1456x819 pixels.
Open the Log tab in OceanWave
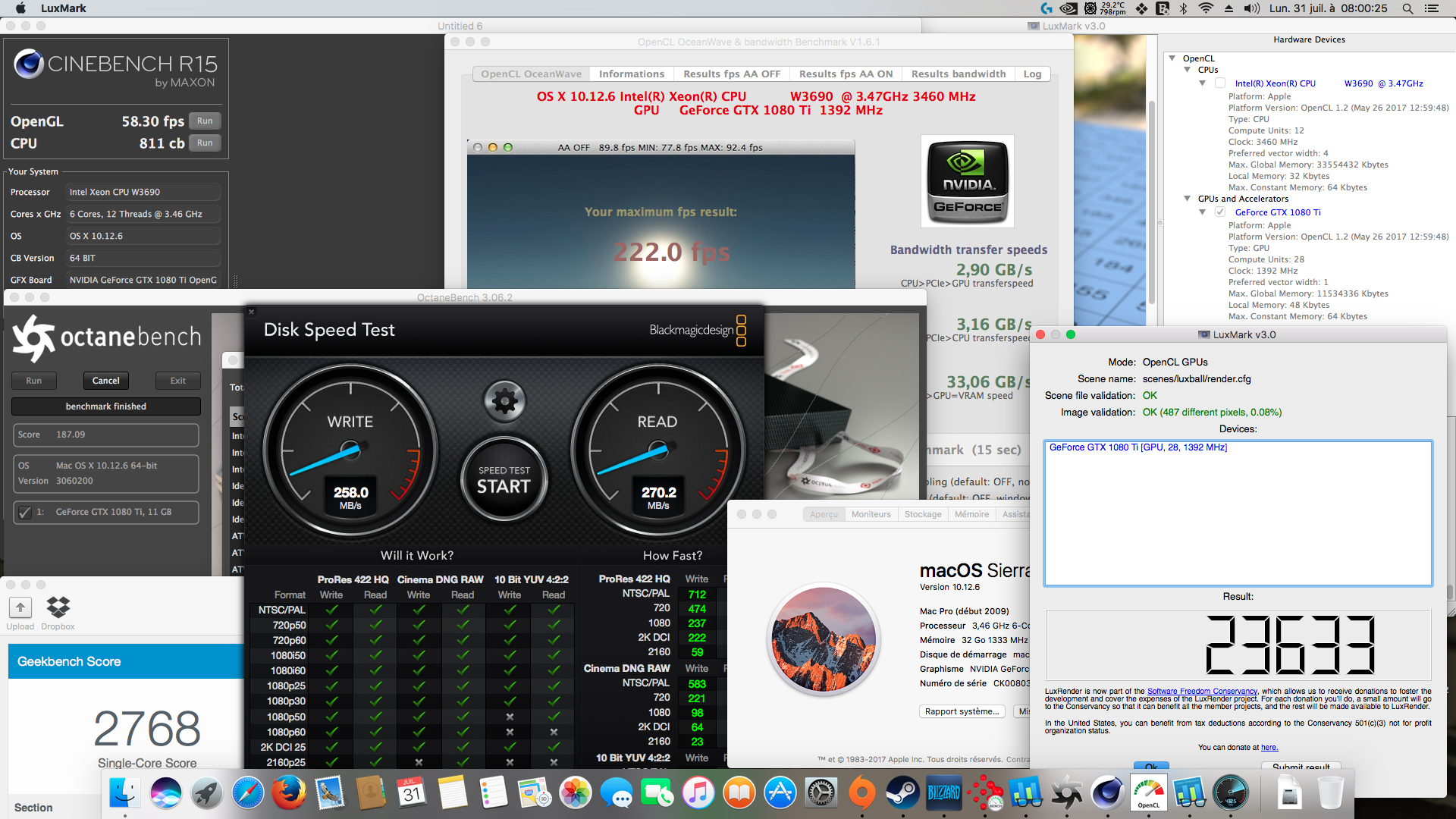coord(1032,74)
